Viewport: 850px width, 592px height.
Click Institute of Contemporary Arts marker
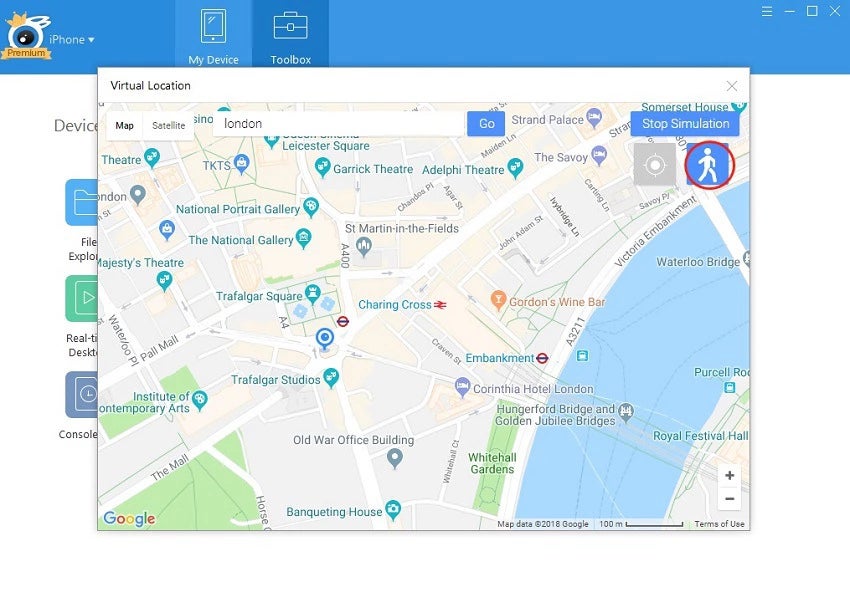pyautogui.click(x=199, y=400)
